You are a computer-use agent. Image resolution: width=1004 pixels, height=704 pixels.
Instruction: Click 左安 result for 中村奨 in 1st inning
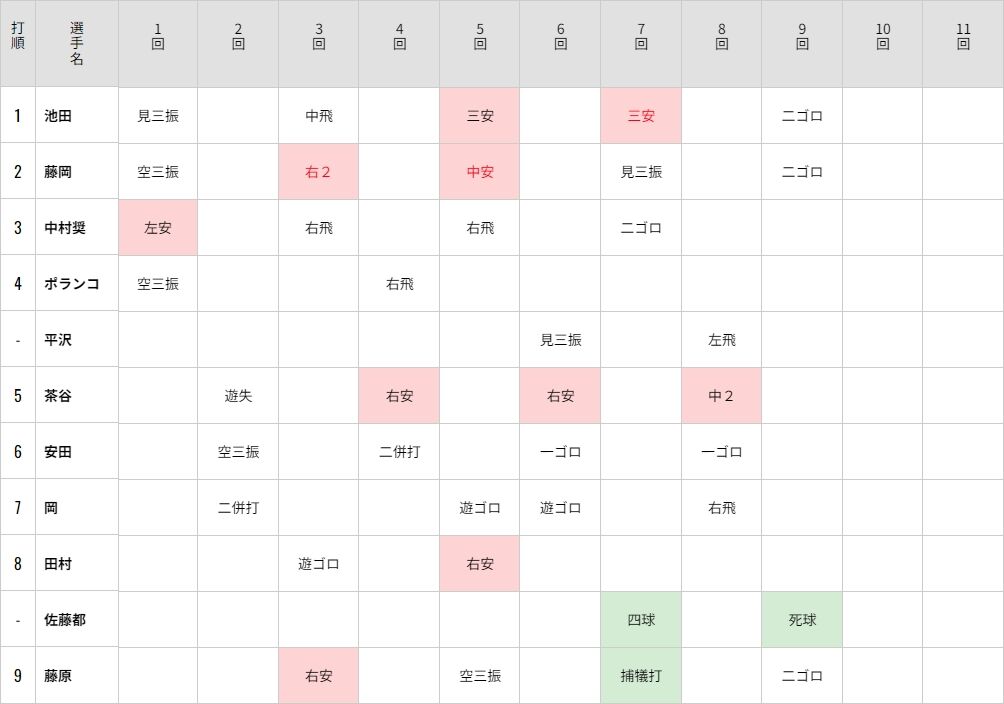pos(158,227)
